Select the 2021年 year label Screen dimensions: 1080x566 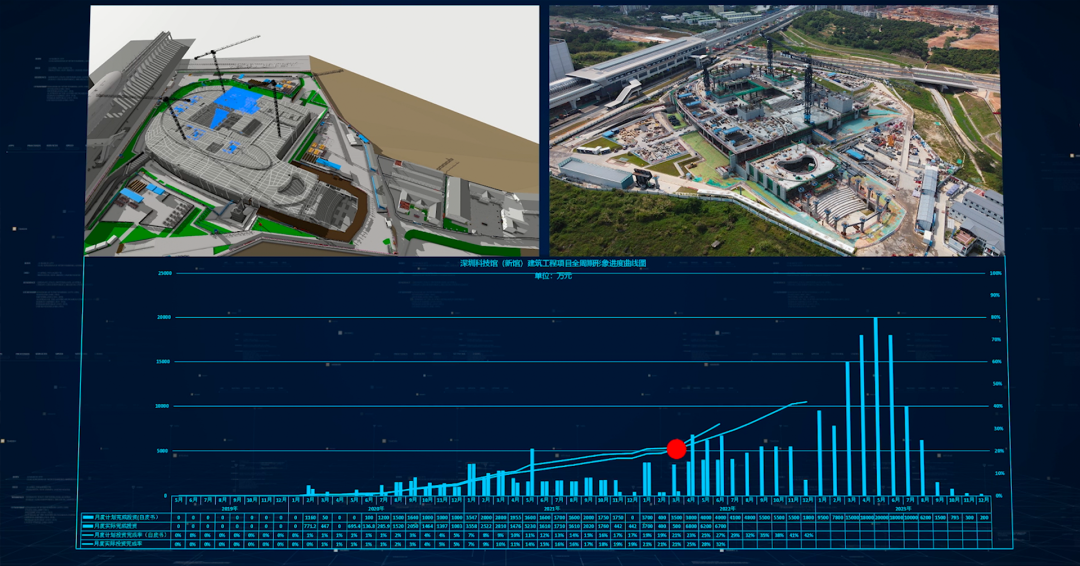pos(550,508)
